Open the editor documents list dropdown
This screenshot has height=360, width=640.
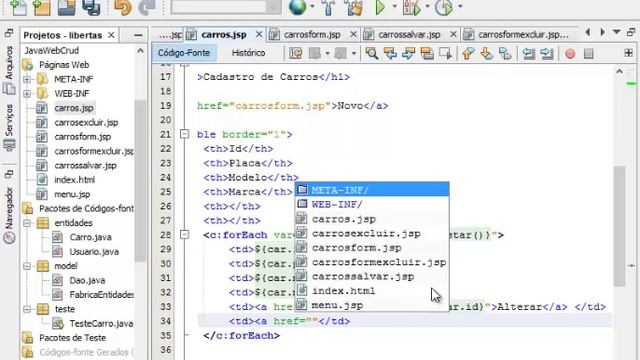point(617,32)
